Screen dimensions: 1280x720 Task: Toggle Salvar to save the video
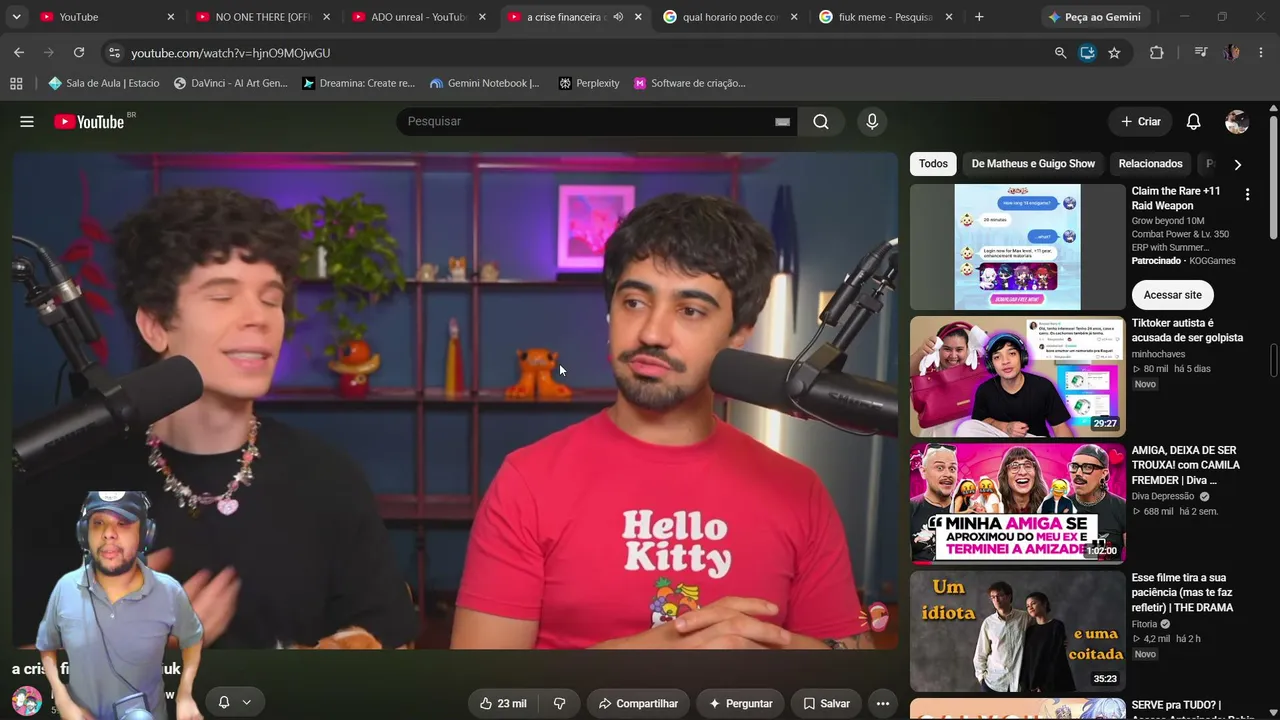[x=826, y=703]
